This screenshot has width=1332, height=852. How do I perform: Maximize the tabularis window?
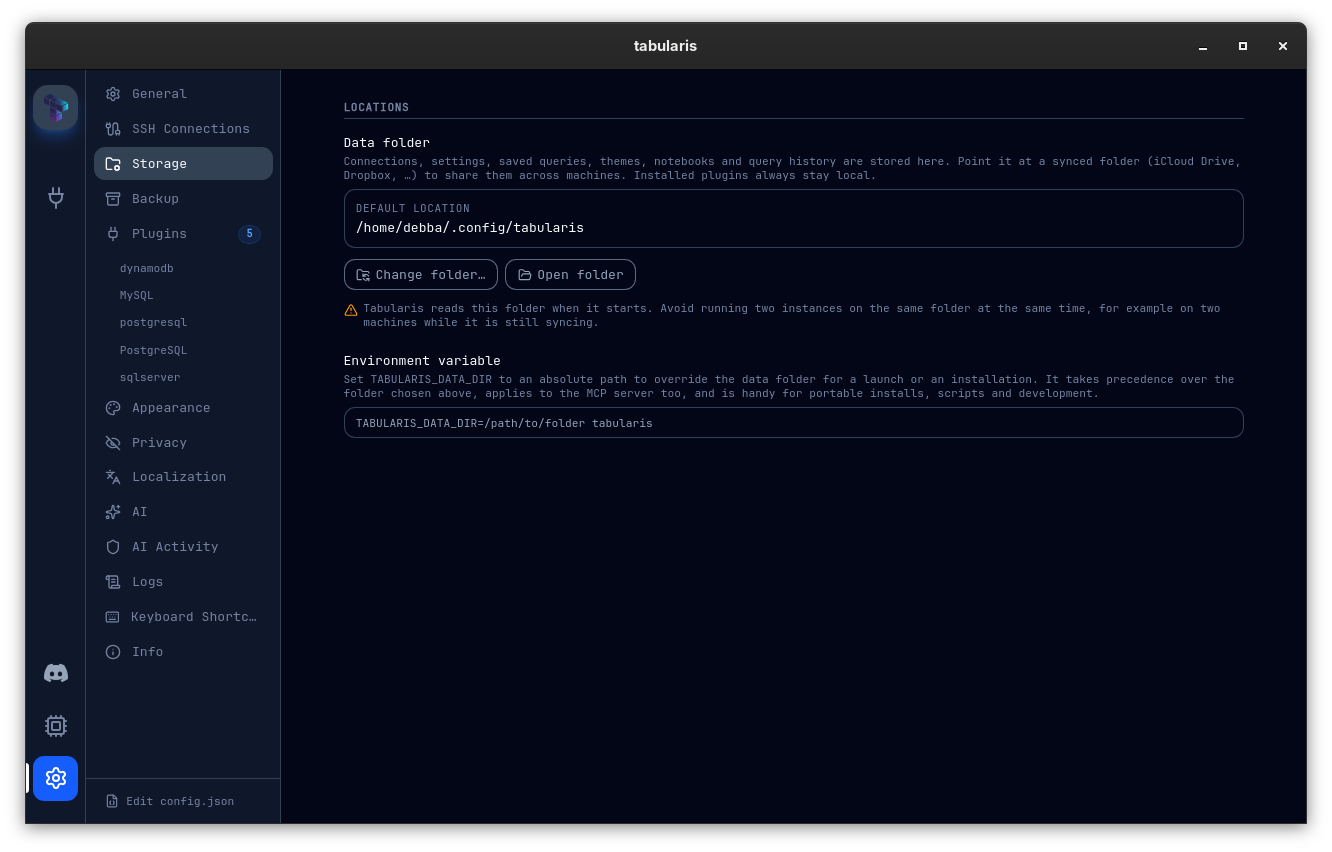click(x=1243, y=46)
